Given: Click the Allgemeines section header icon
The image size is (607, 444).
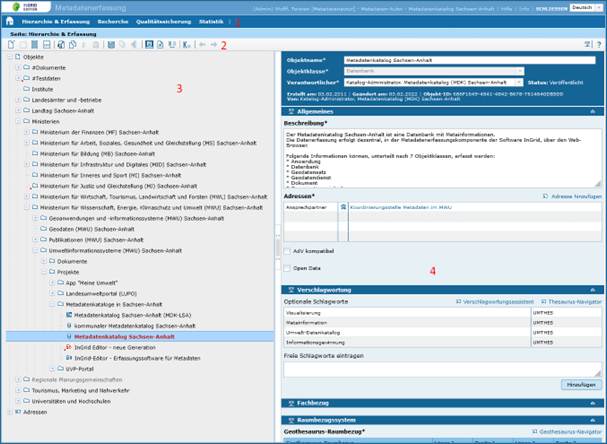Looking at the screenshot, I should pos(291,111).
